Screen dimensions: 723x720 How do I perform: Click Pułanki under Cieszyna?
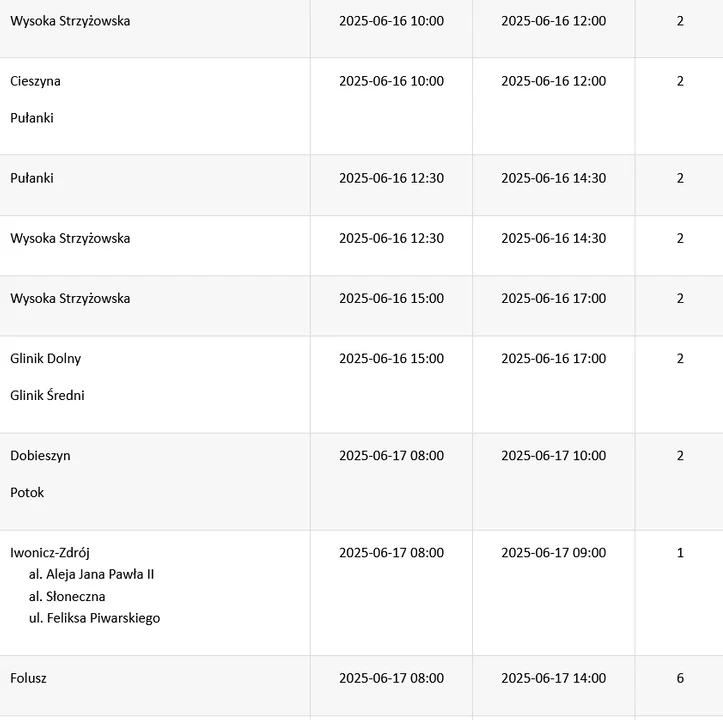click(32, 118)
